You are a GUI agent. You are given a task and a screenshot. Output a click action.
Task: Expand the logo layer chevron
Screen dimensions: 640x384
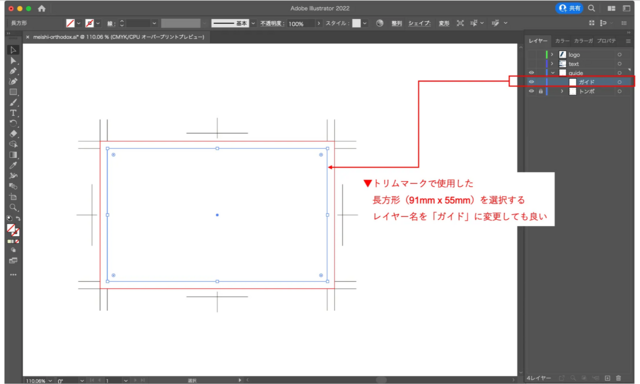[552, 54]
